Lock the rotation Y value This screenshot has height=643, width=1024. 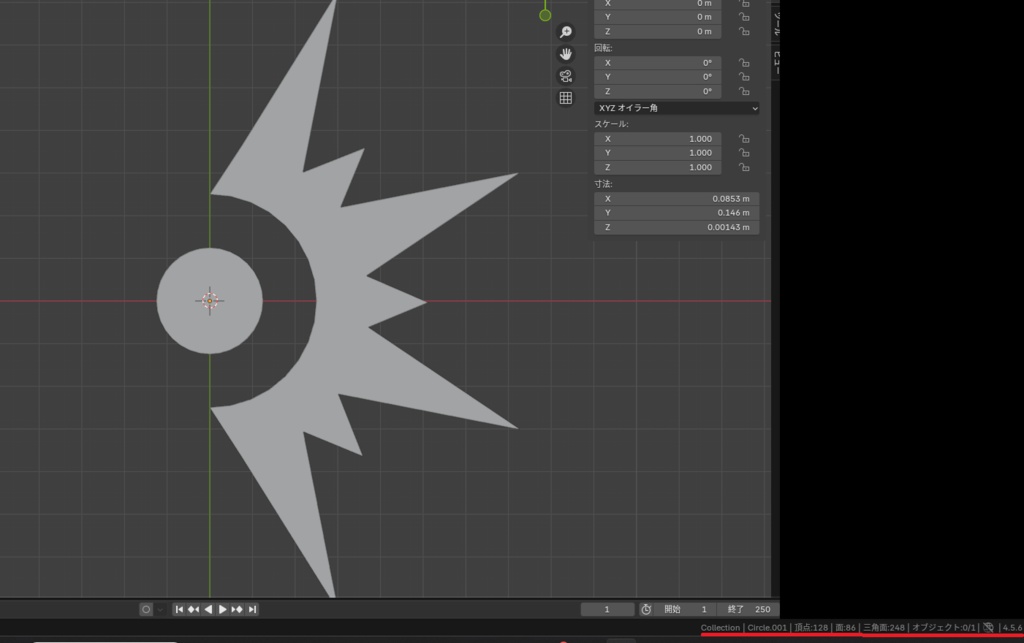(x=744, y=77)
